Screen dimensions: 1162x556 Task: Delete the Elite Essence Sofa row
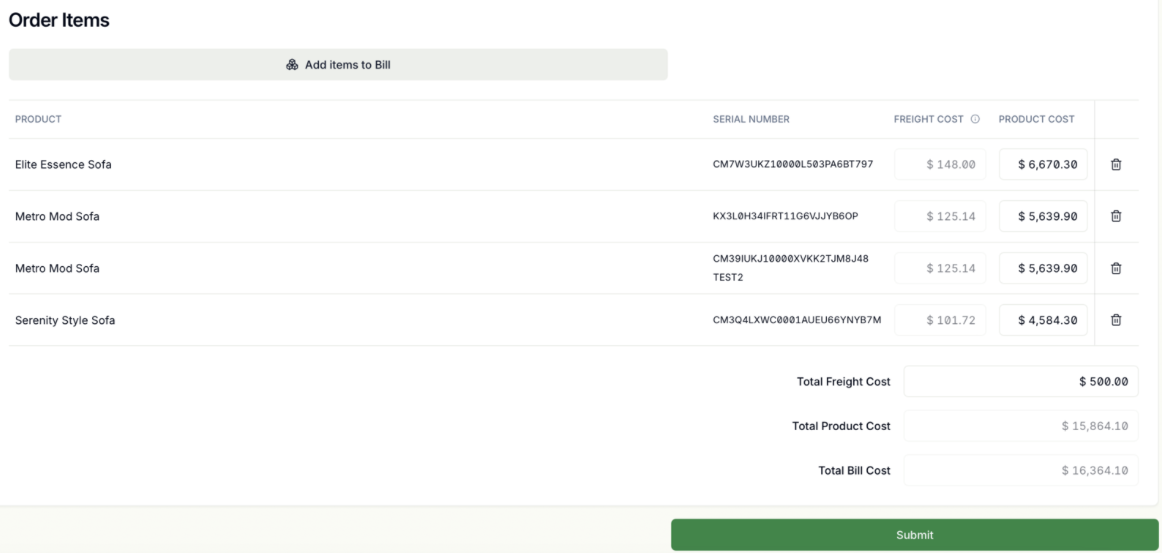(1115, 165)
